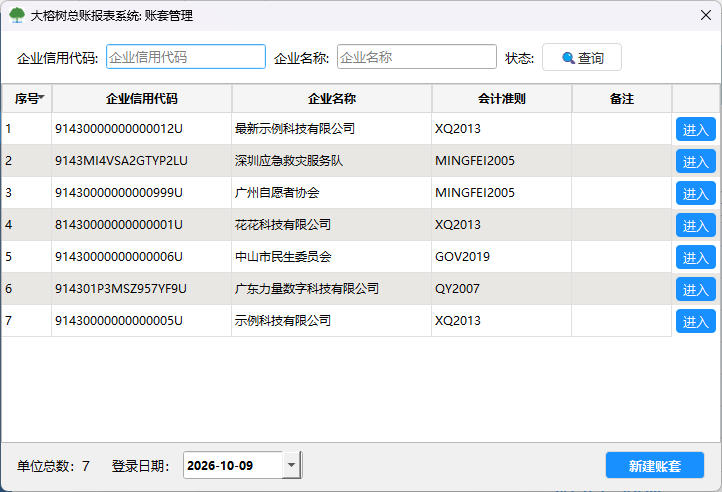Image resolution: width=722 pixels, height=492 pixels.
Task: Click the 状态: label
Action: click(x=519, y=58)
